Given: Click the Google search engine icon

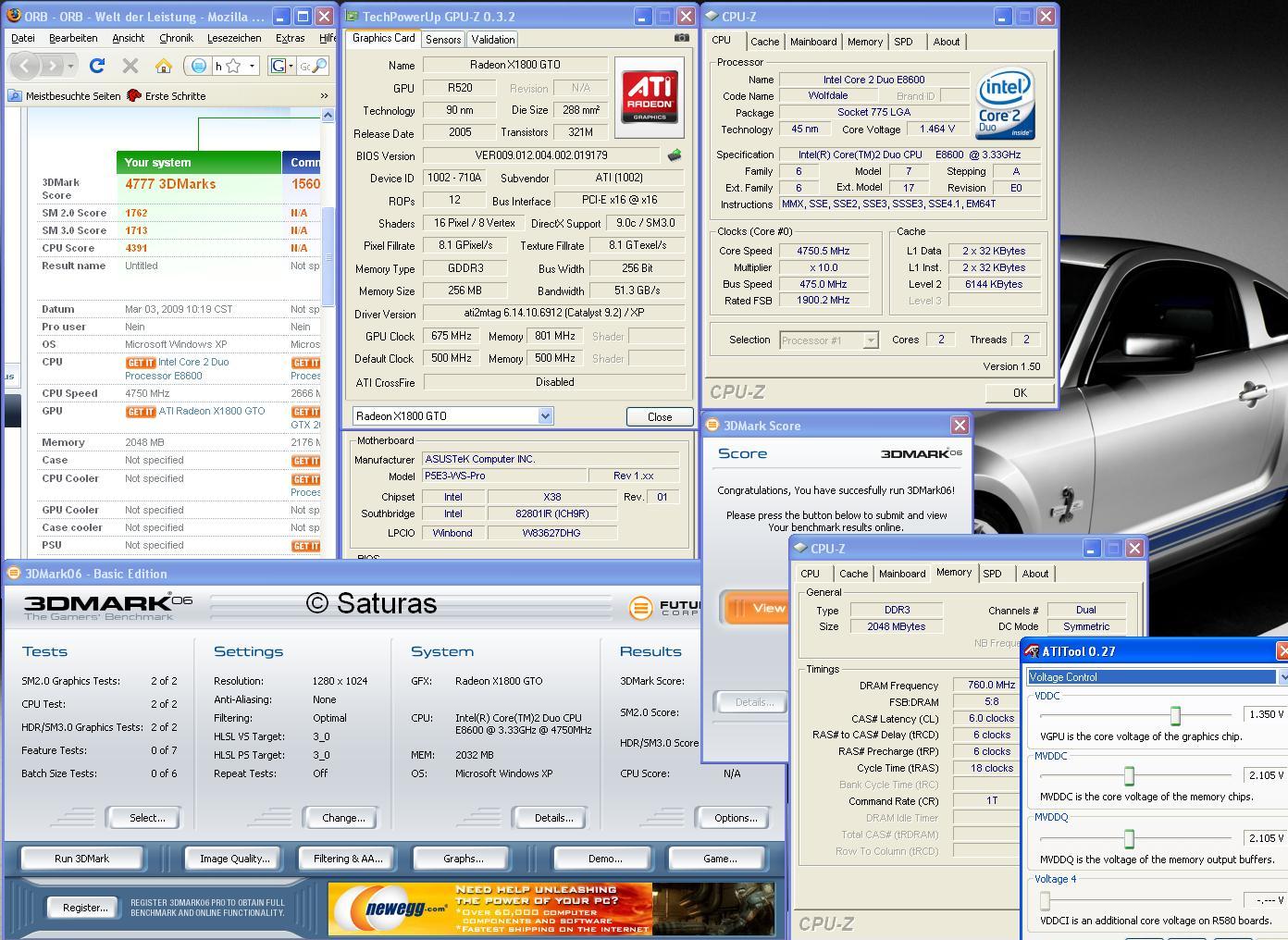Looking at the screenshot, I should coord(278,66).
